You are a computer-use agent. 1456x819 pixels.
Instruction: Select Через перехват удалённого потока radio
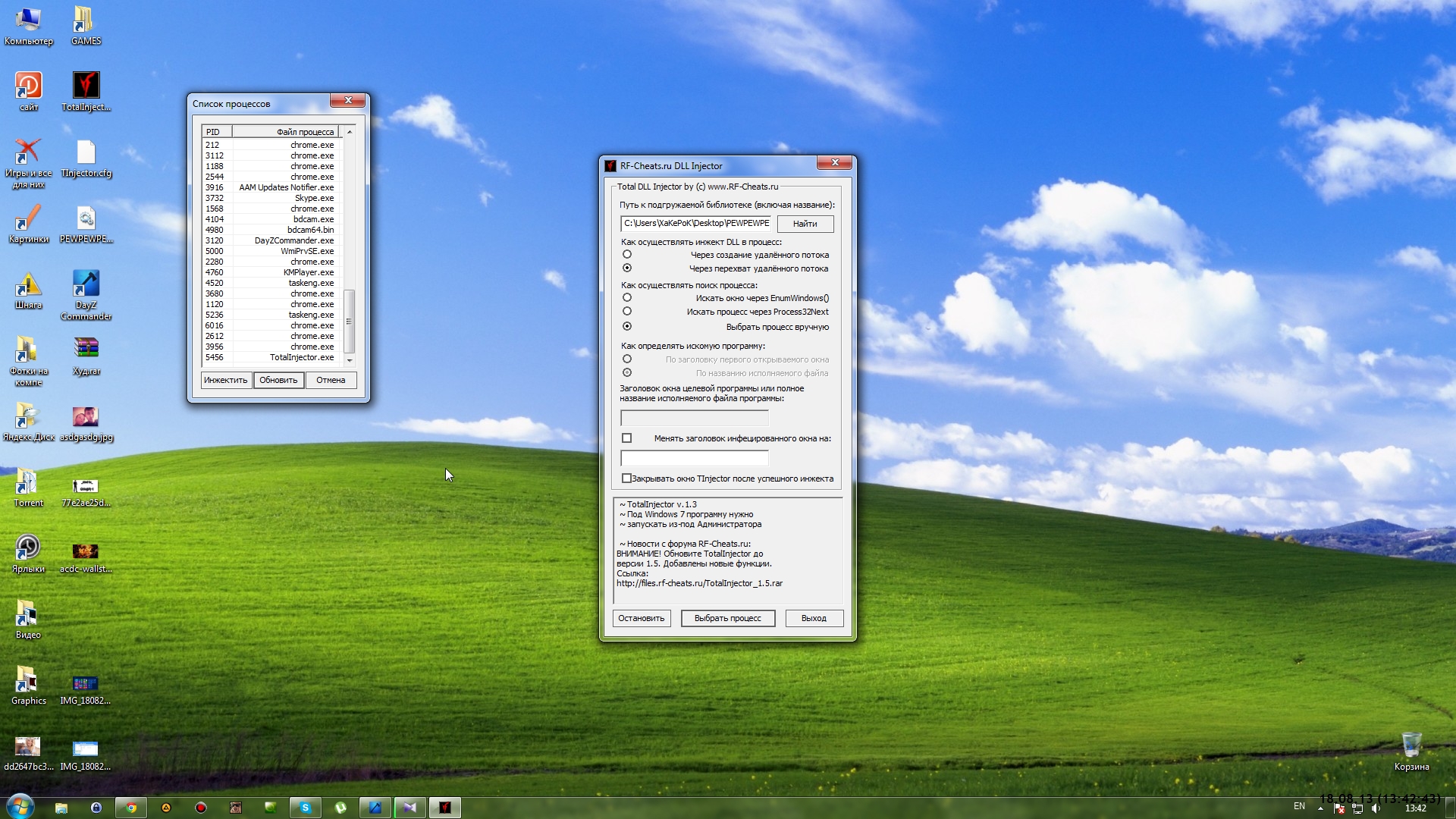click(627, 268)
